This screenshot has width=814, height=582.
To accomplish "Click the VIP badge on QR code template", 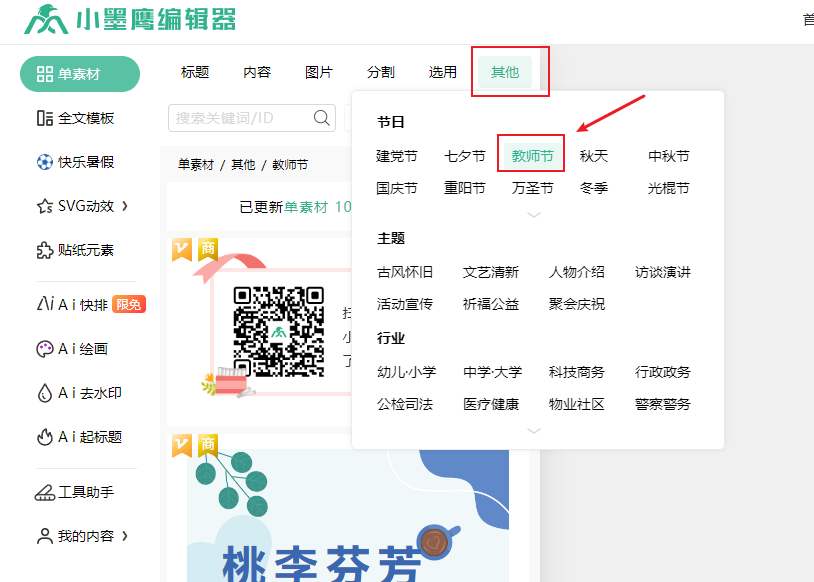I will coord(182,249).
